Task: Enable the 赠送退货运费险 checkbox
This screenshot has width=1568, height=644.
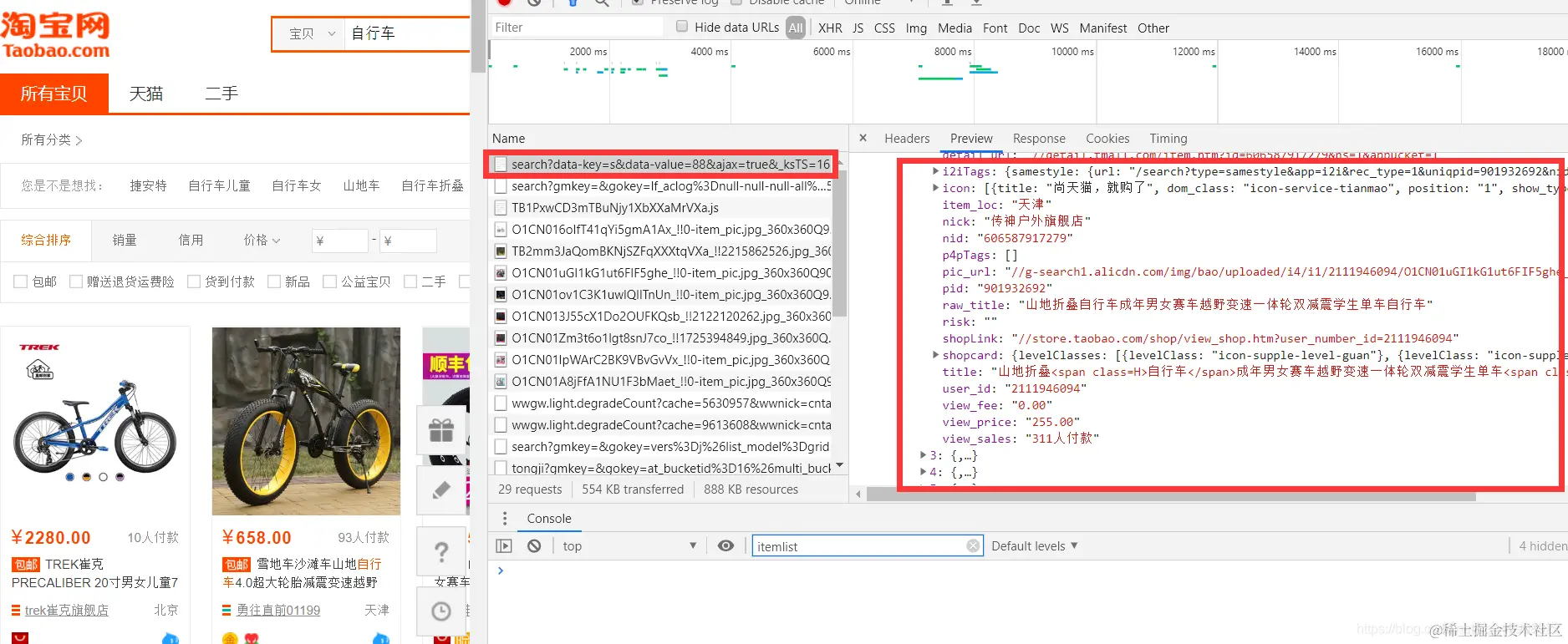Action: pos(76,281)
